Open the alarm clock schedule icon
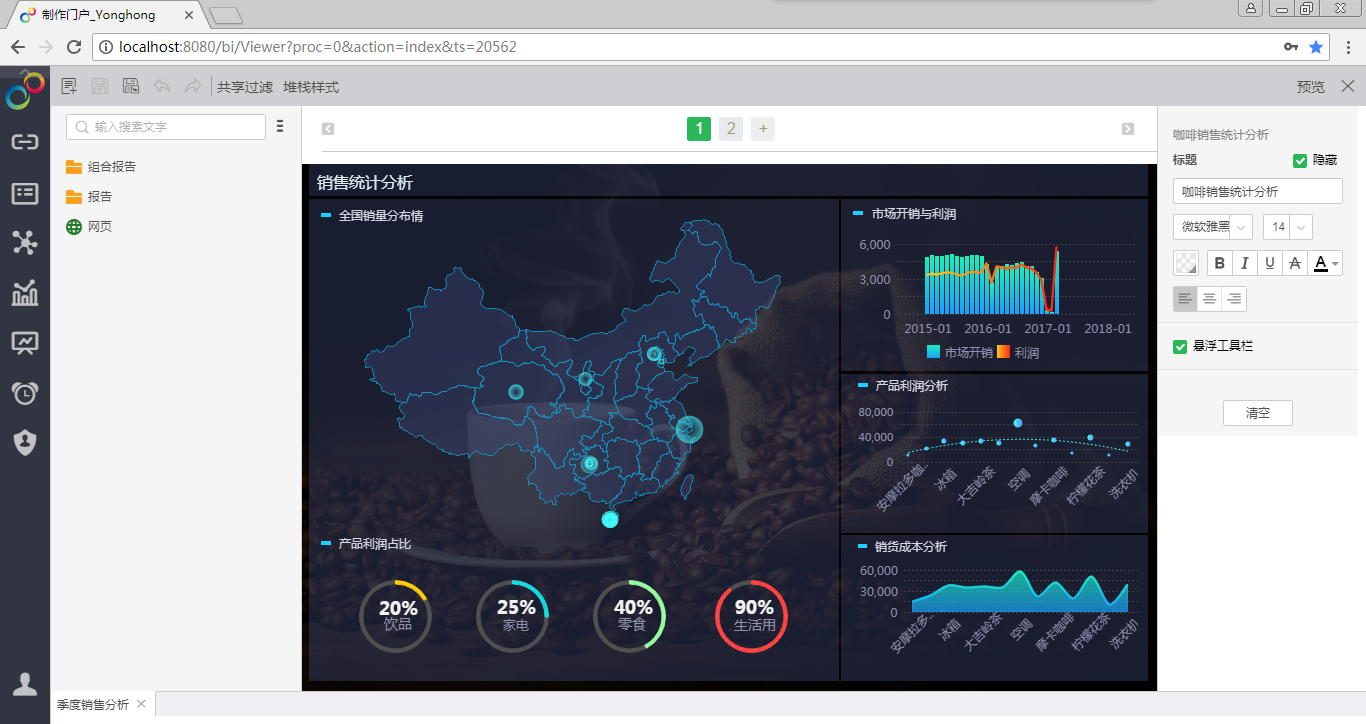This screenshot has width=1366, height=724. (x=25, y=393)
